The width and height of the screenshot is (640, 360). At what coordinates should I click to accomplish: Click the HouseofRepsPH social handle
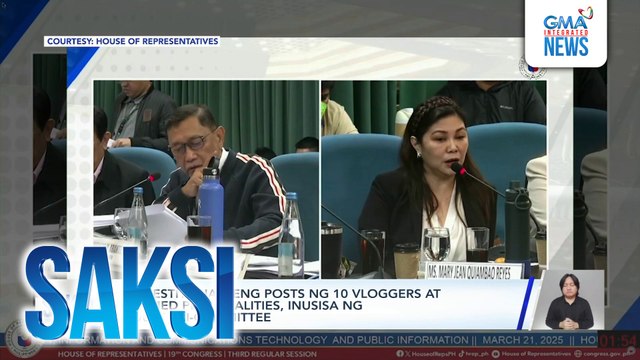(x=433, y=354)
